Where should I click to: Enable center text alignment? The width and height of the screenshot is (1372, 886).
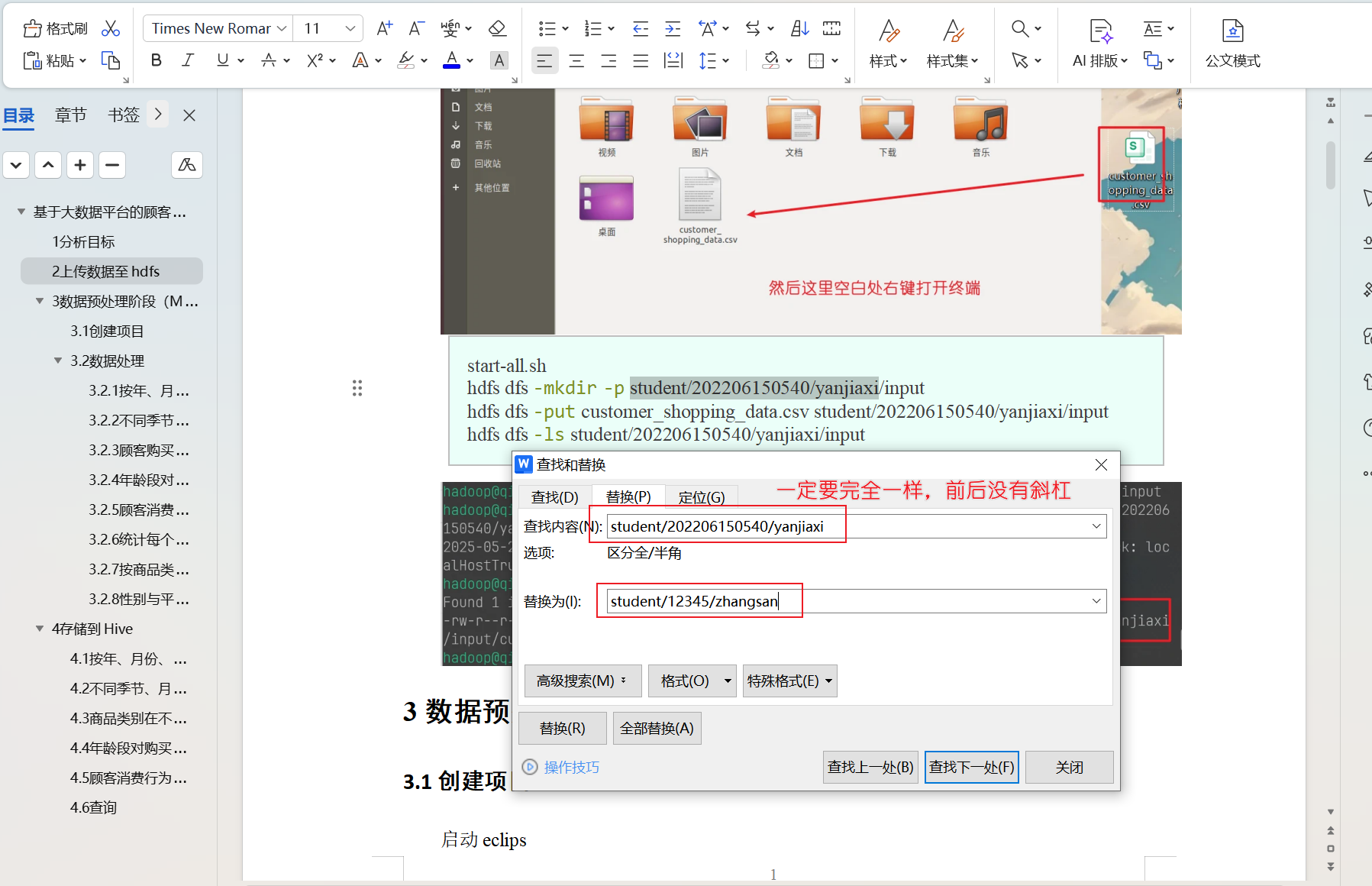(576, 60)
